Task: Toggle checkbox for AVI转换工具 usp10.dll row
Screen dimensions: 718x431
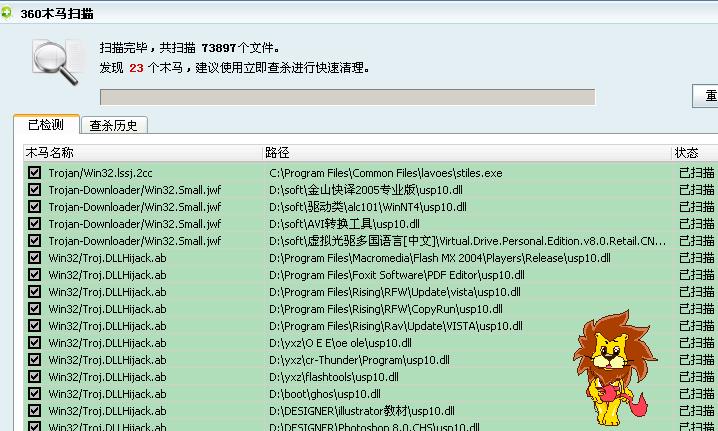Action: pyautogui.click(x=34, y=224)
